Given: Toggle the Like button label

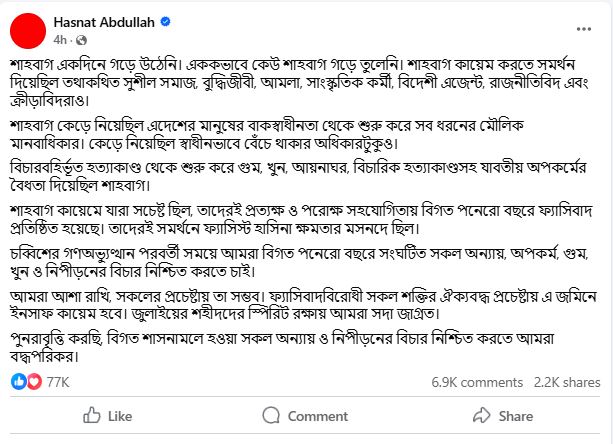Looking at the screenshot, I should pos(120,416).
